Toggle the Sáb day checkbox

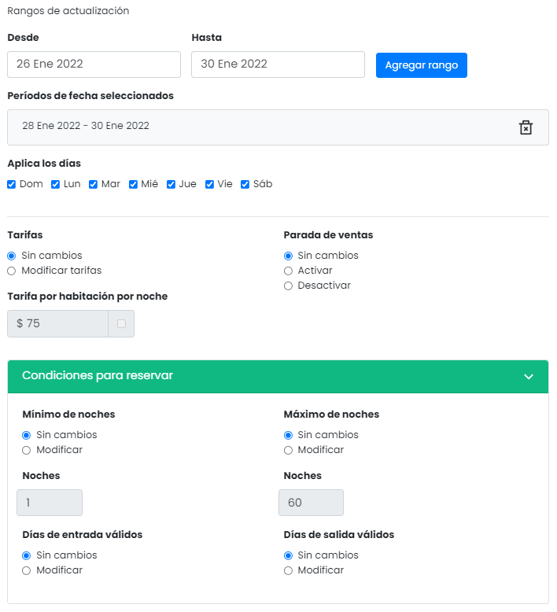coord(245,184)
